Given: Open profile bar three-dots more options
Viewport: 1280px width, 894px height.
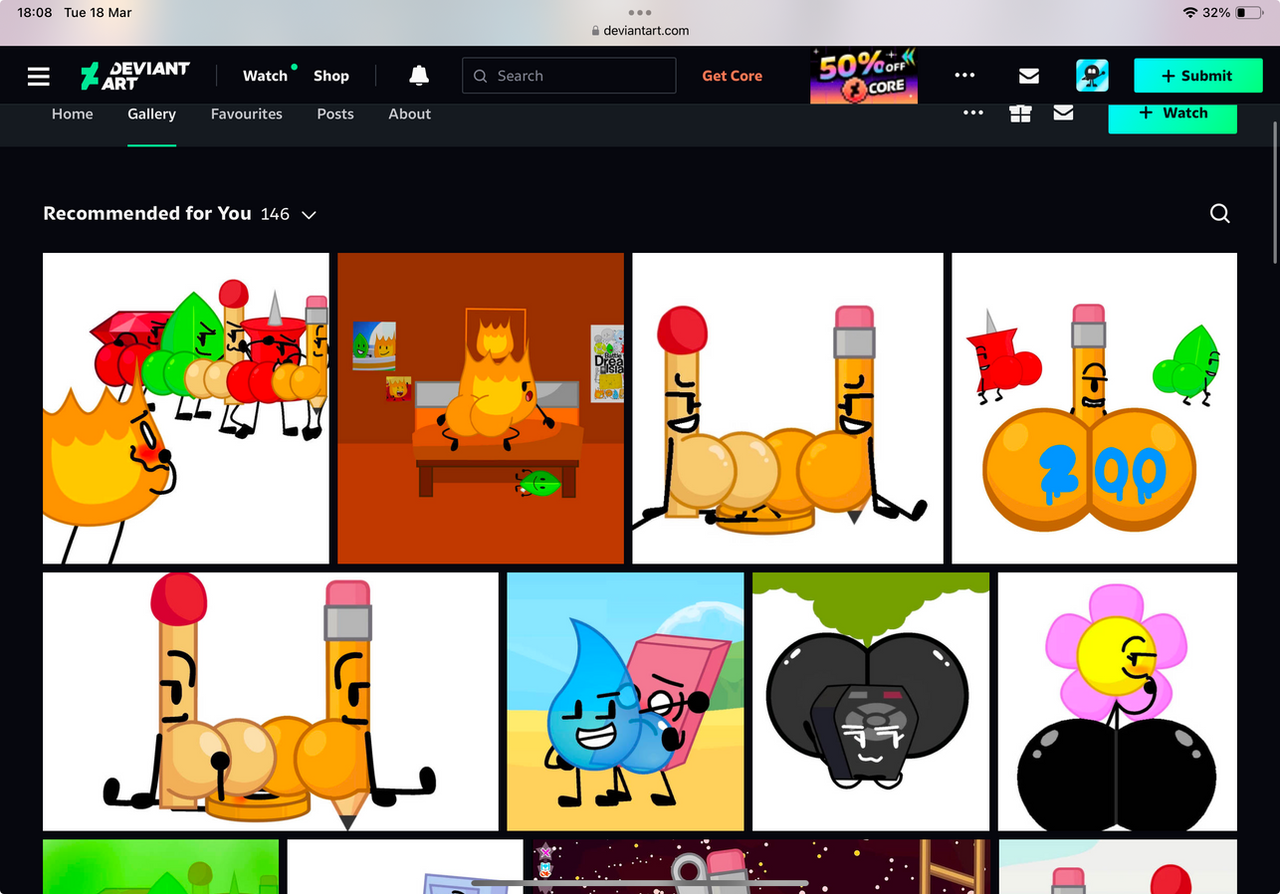Looking at the screenshot, I should [x=973, y=113].
